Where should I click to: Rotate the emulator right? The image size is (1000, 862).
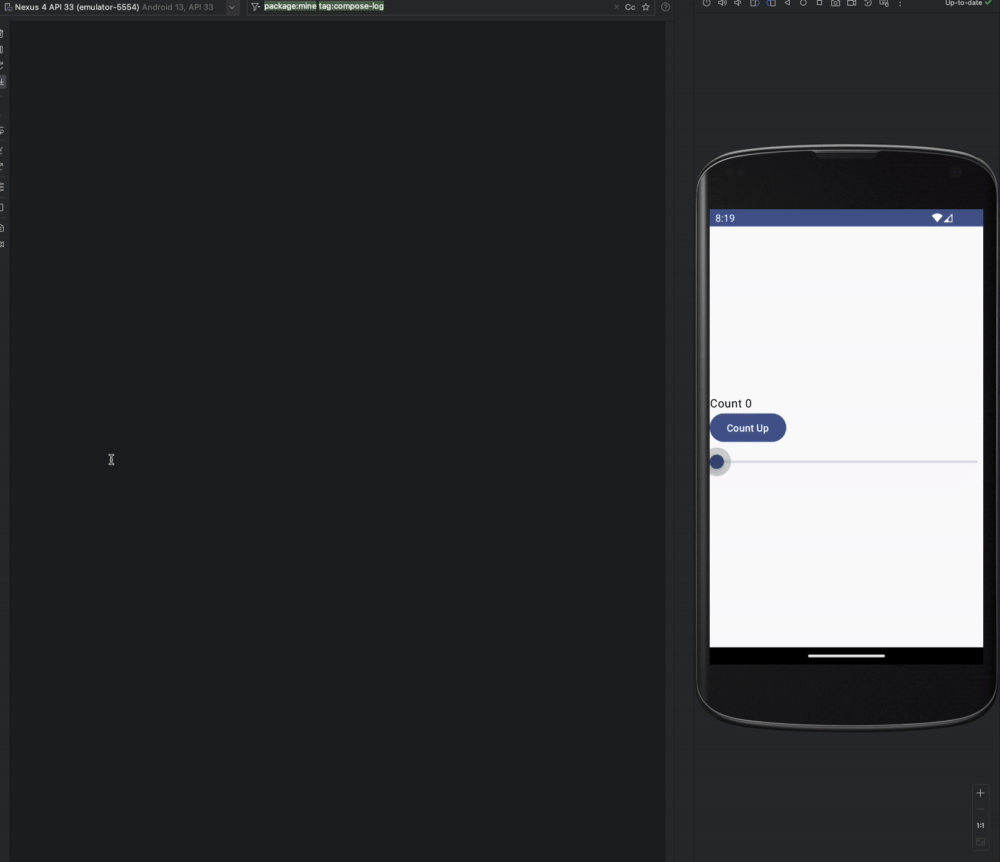771,3
